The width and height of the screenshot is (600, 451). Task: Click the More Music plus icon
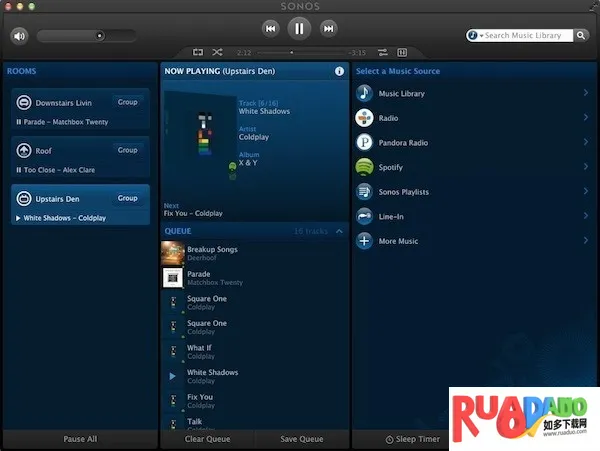coord(364,241)
